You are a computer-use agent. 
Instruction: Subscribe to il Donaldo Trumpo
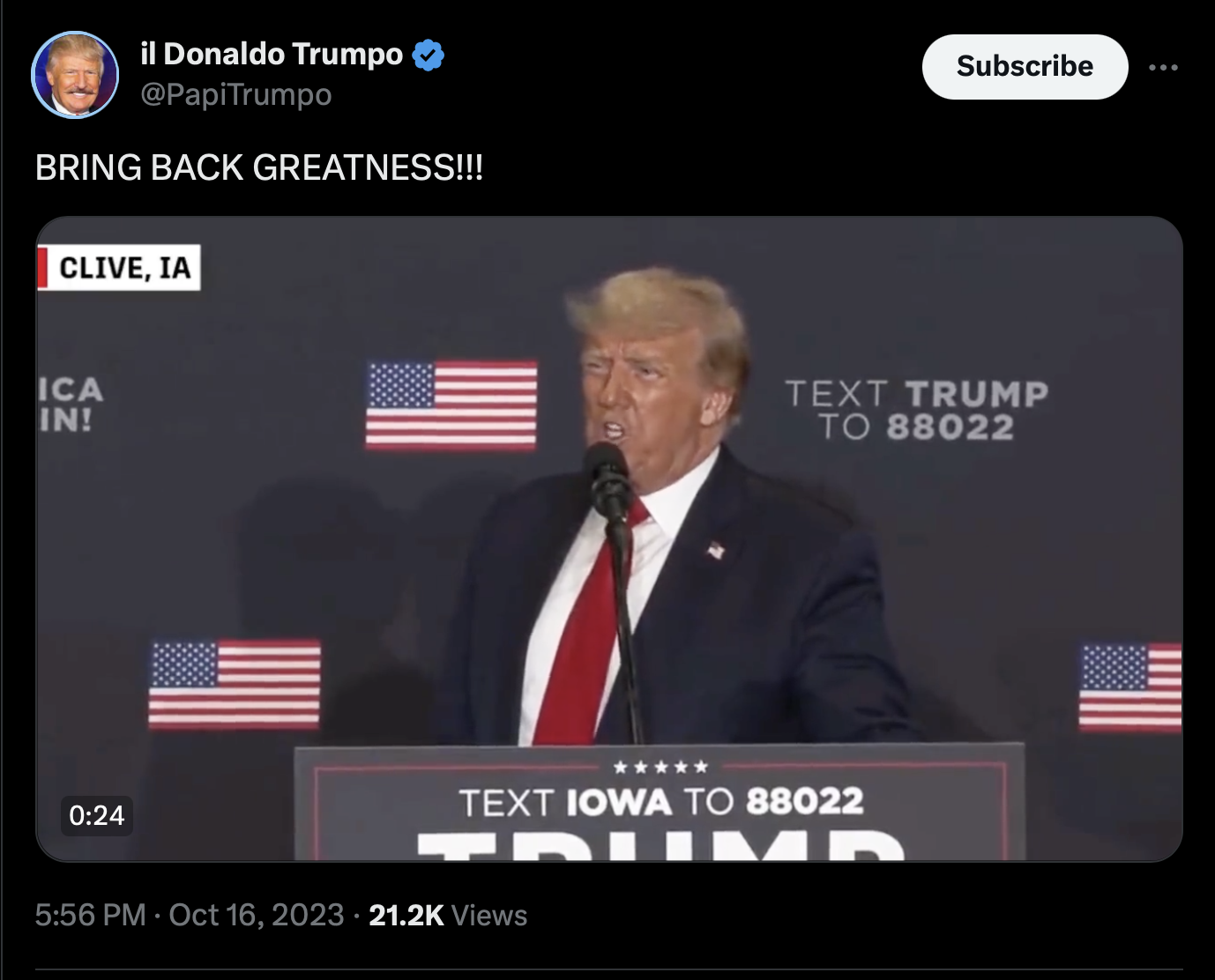(1025, 67)
